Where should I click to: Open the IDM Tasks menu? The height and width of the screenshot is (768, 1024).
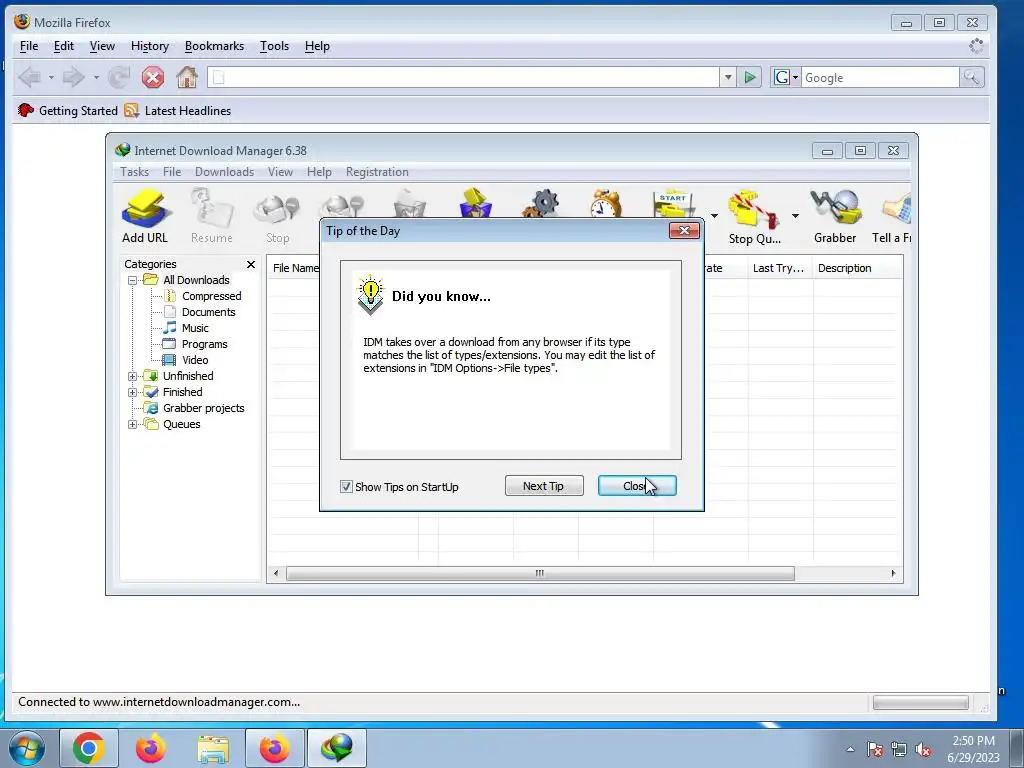pyautogui.click(x=135, y=172)
